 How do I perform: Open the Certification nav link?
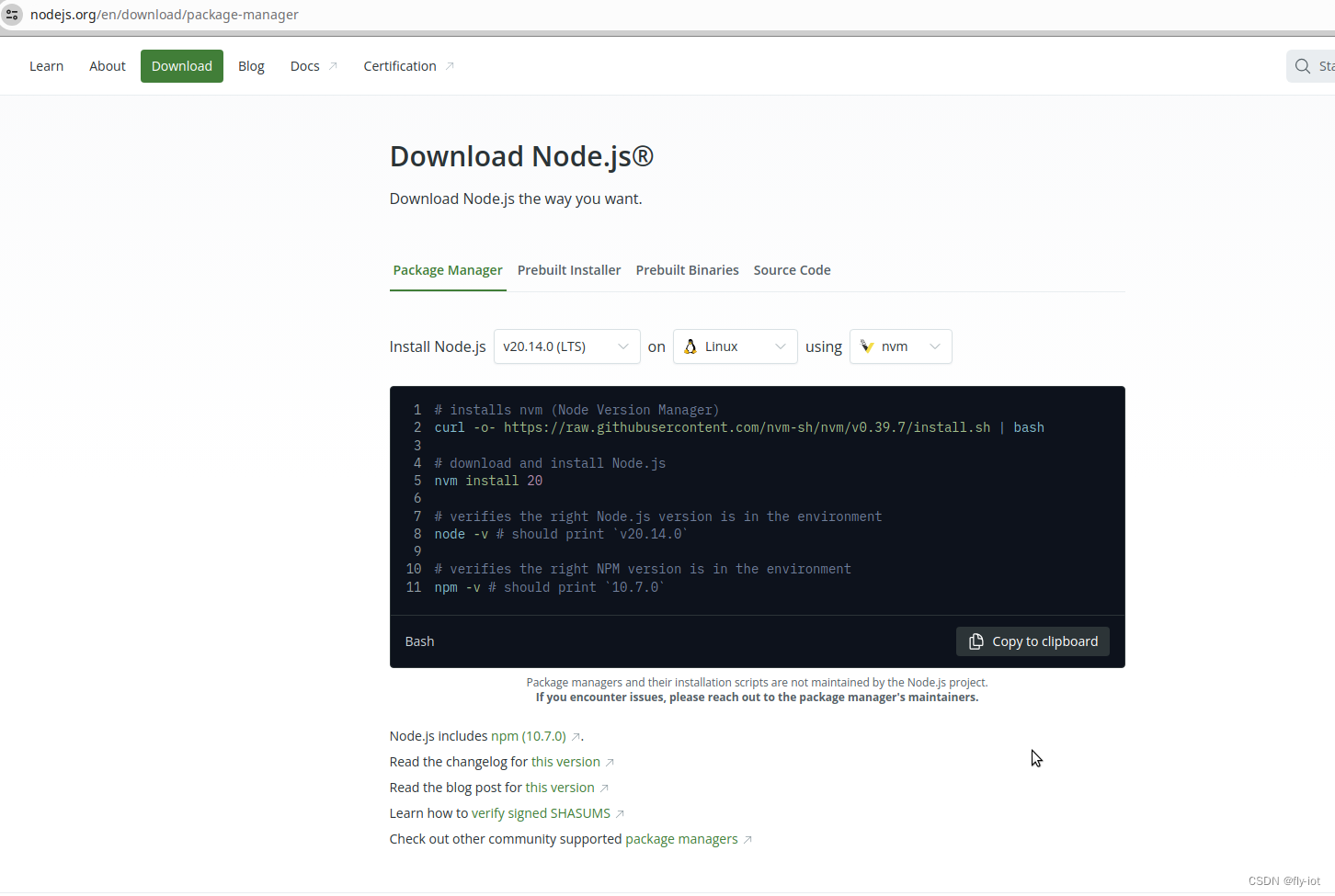pos(408,66)
